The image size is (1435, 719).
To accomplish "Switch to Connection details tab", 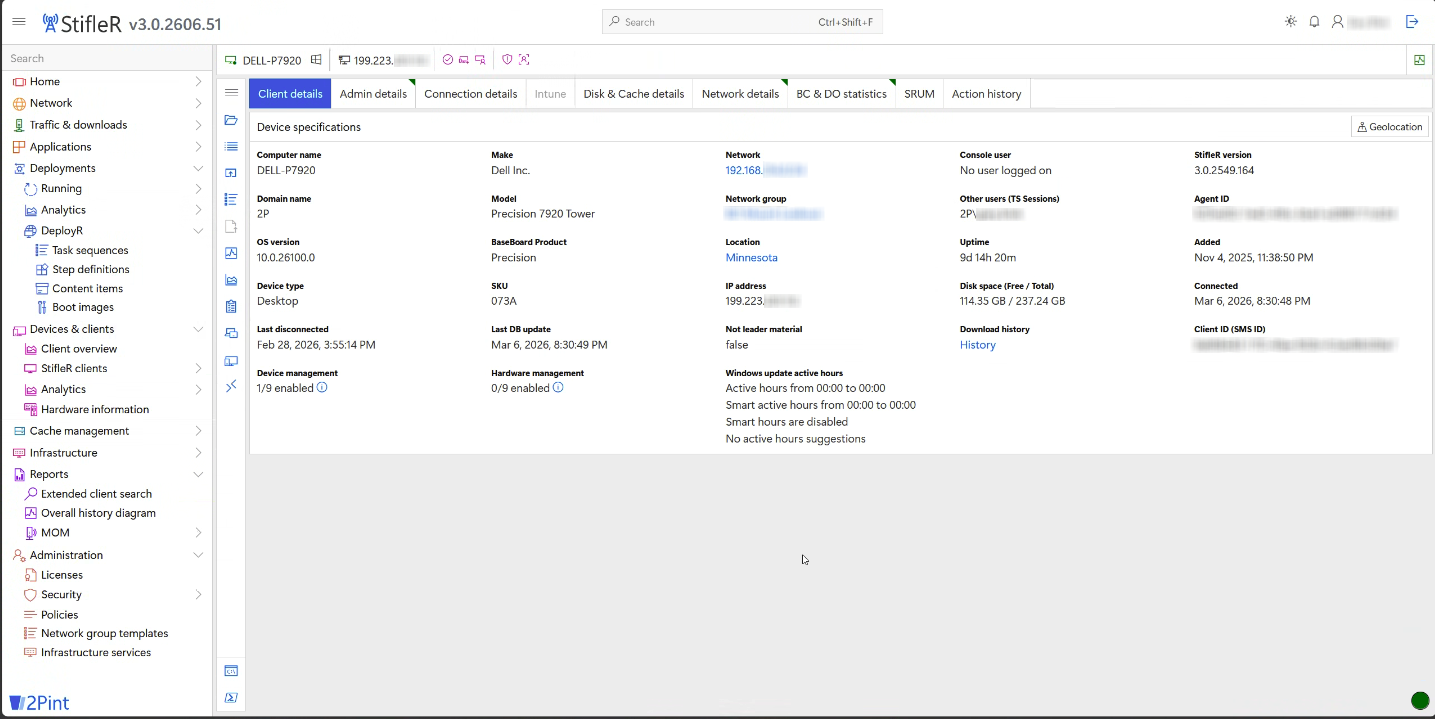I will click(x=471, y=94).
